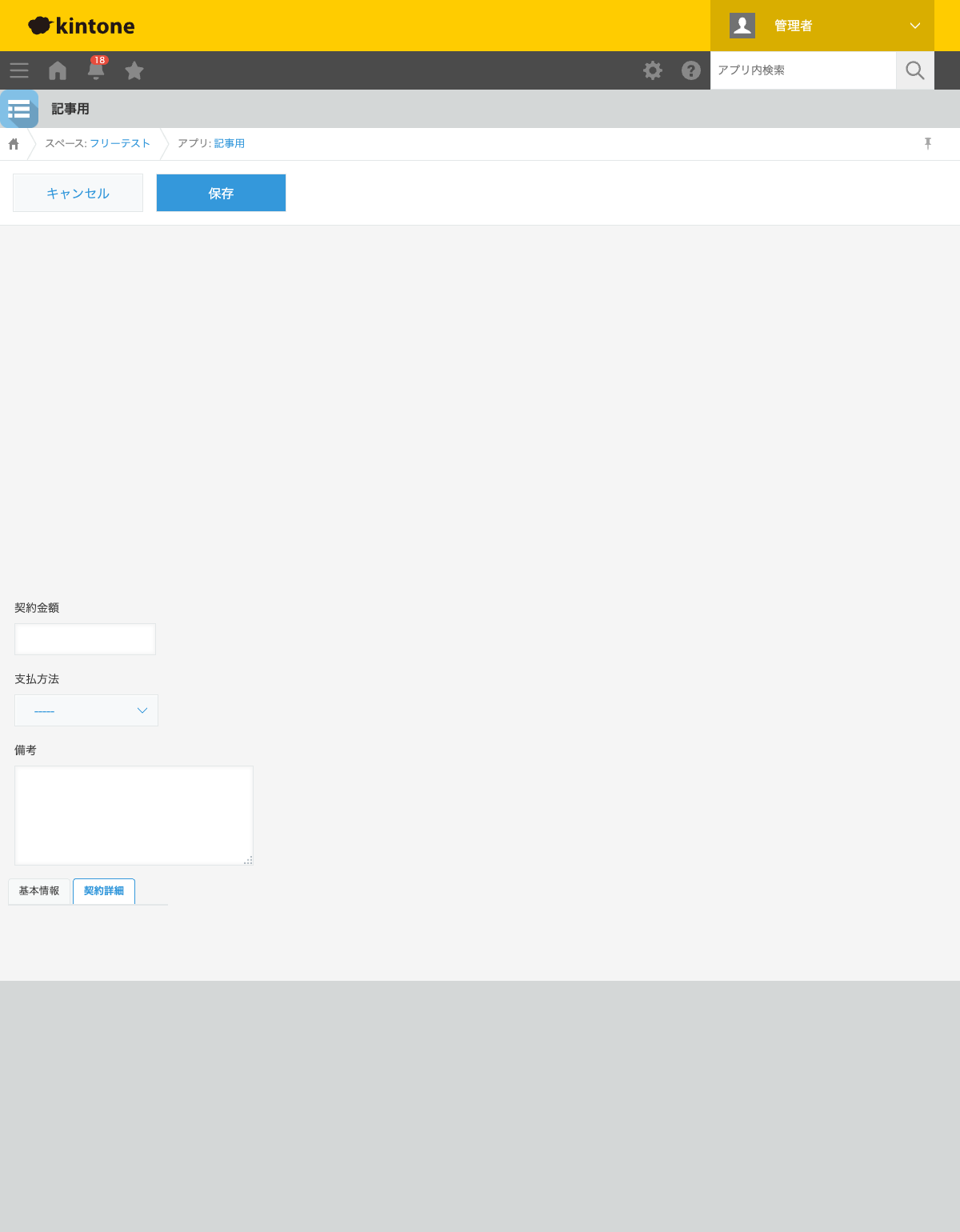Image resolution: width=960 pixels, height=1232 pixels.
Task: Click the 保存 button
Action: (221, 193)
